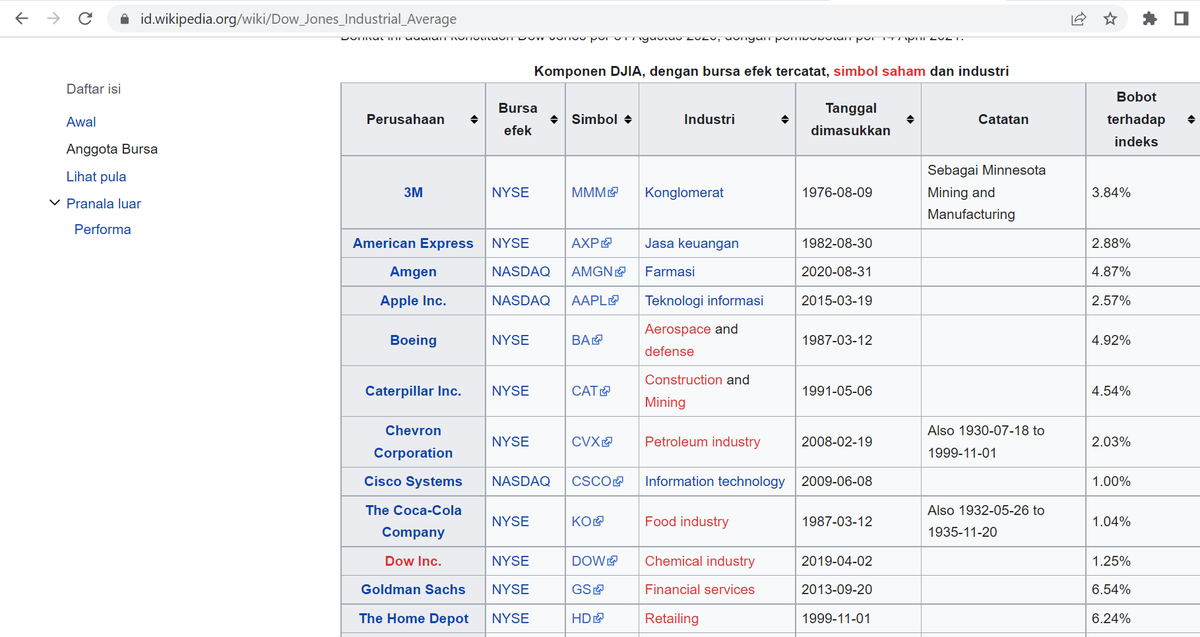
Task: Open CVX external ticker link
Action: click(591, 442)
